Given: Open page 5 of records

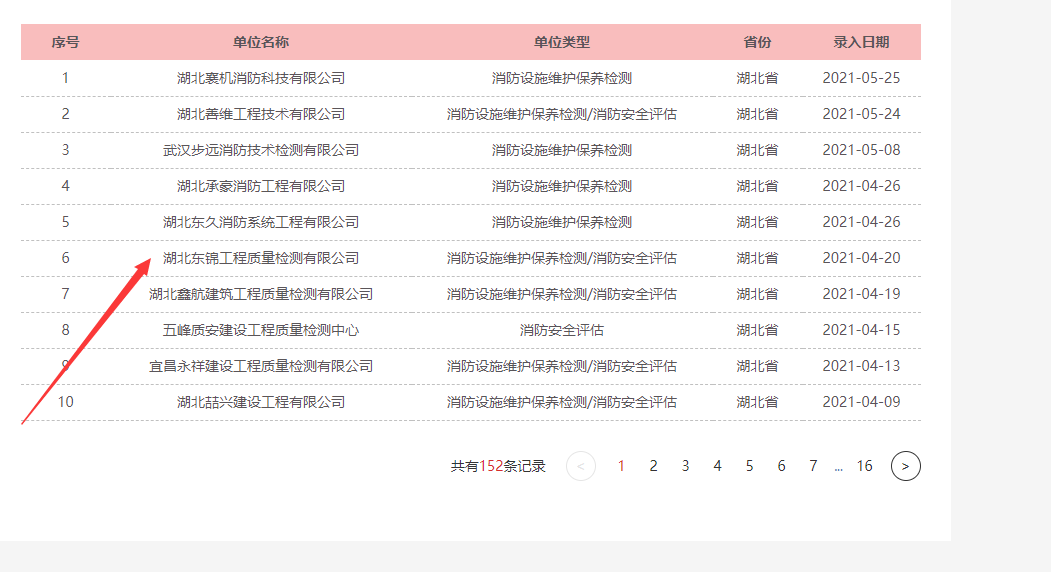Looking at the screenshot, I should [x=749, y=466].
